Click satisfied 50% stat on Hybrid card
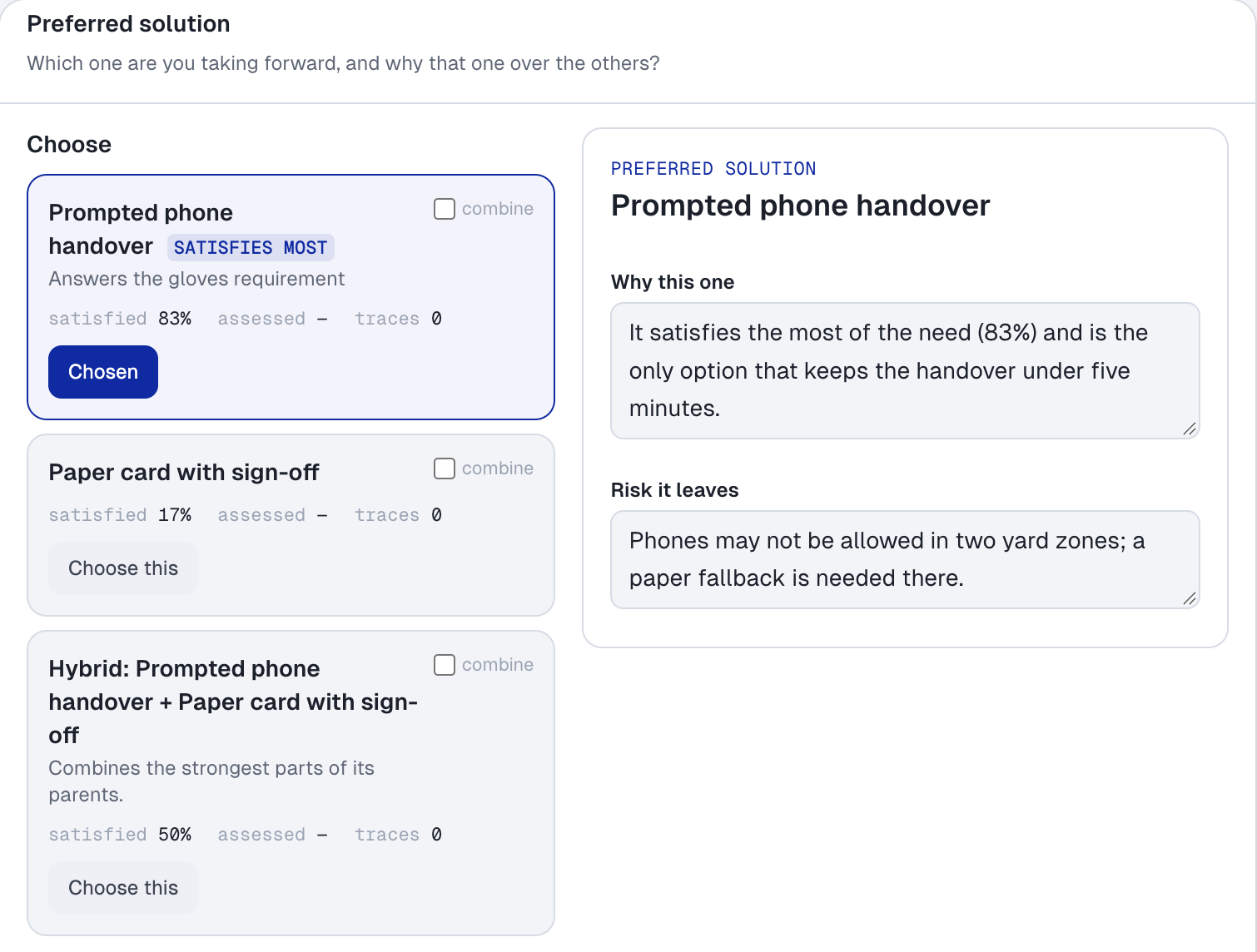 tap(120, 835)
